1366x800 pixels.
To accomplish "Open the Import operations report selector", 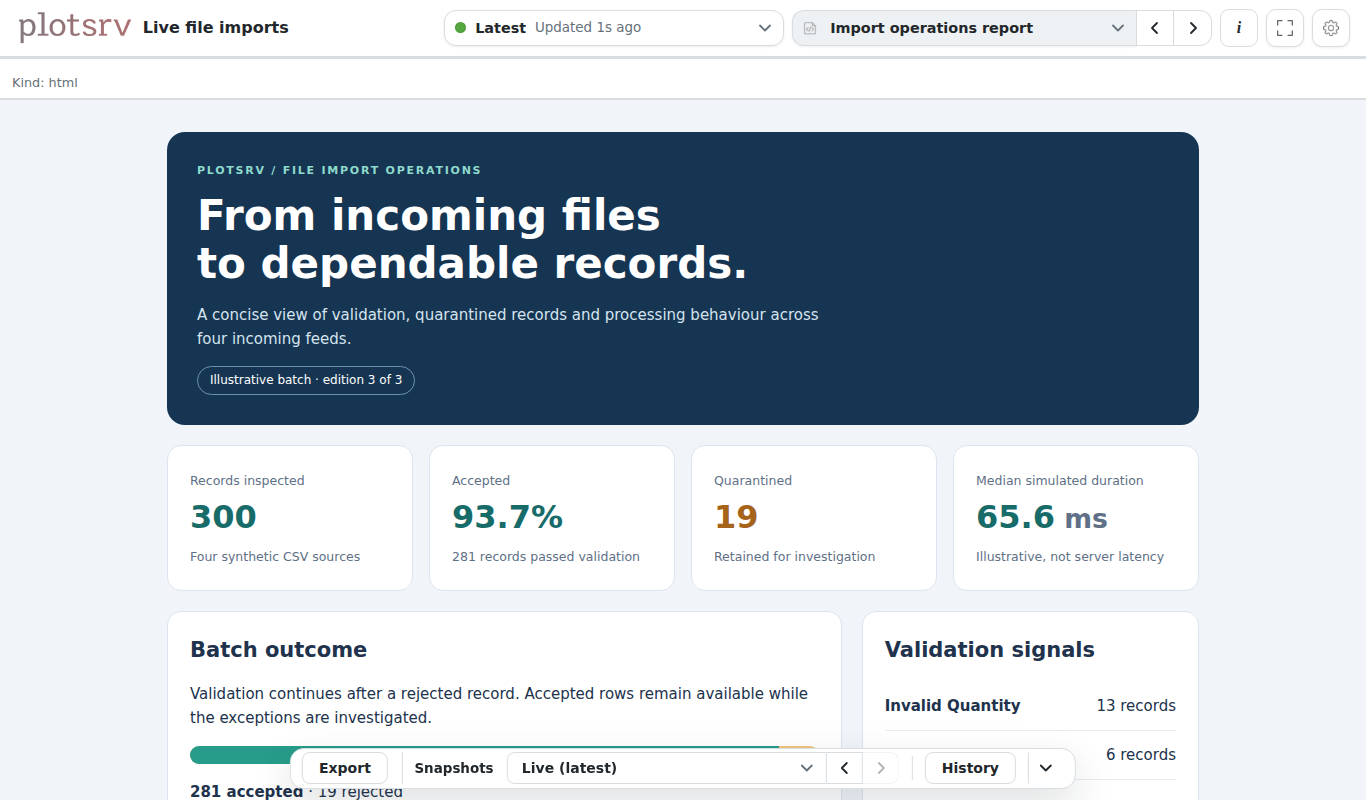I will click(x=964, y=28).
